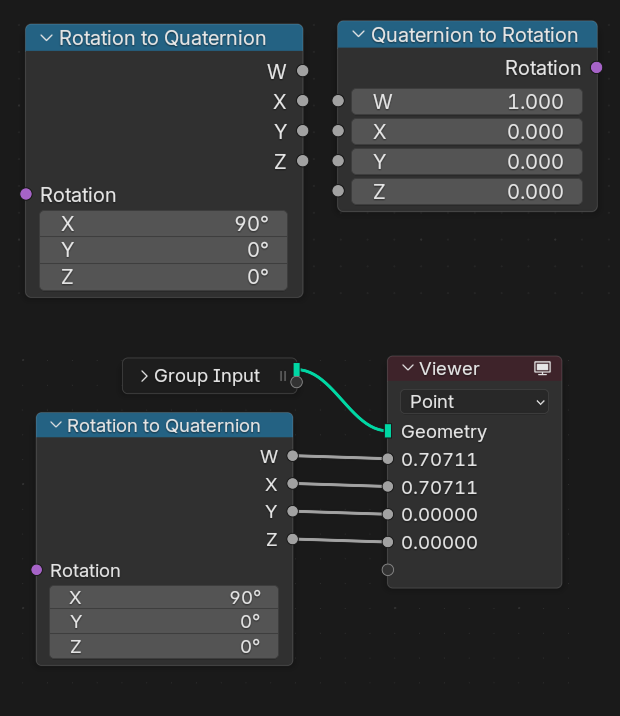Expand the collapsed Group Input node
Image resolution: width=620 pixels, height=716 pixels.
(x=144, y=376)
